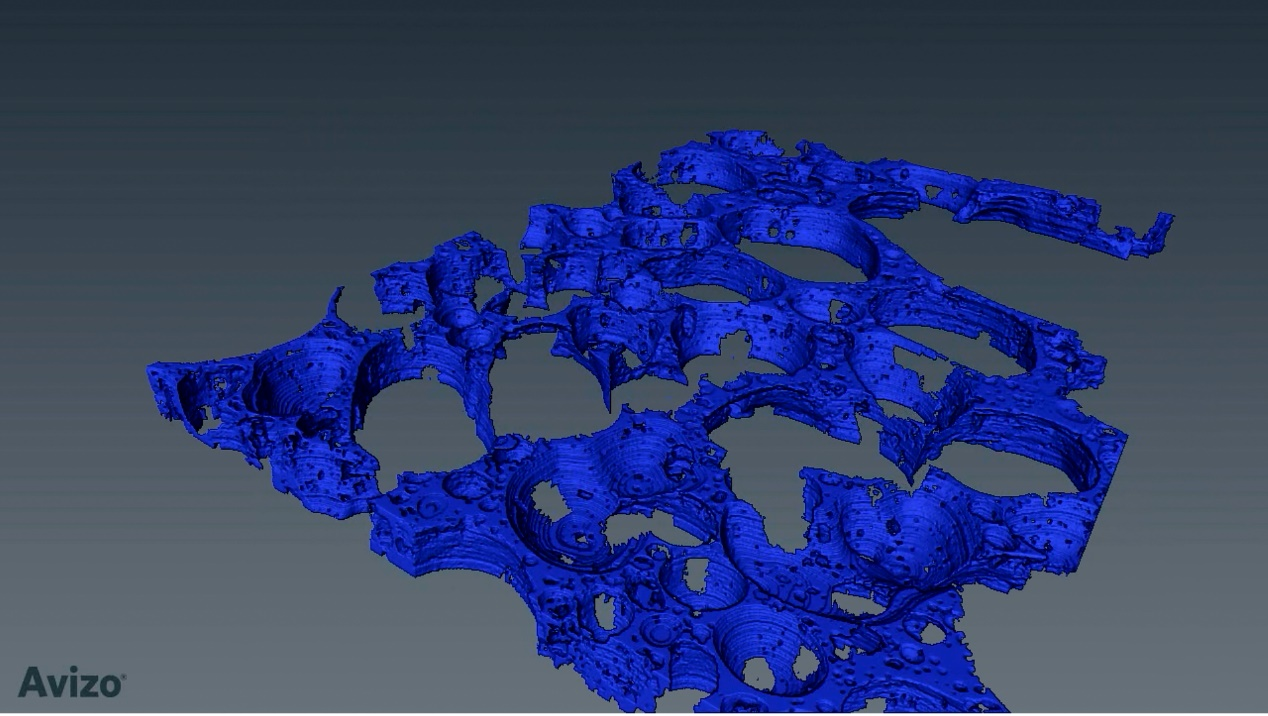
Task: Click the Avizo logo watermark
Action: 71,683
